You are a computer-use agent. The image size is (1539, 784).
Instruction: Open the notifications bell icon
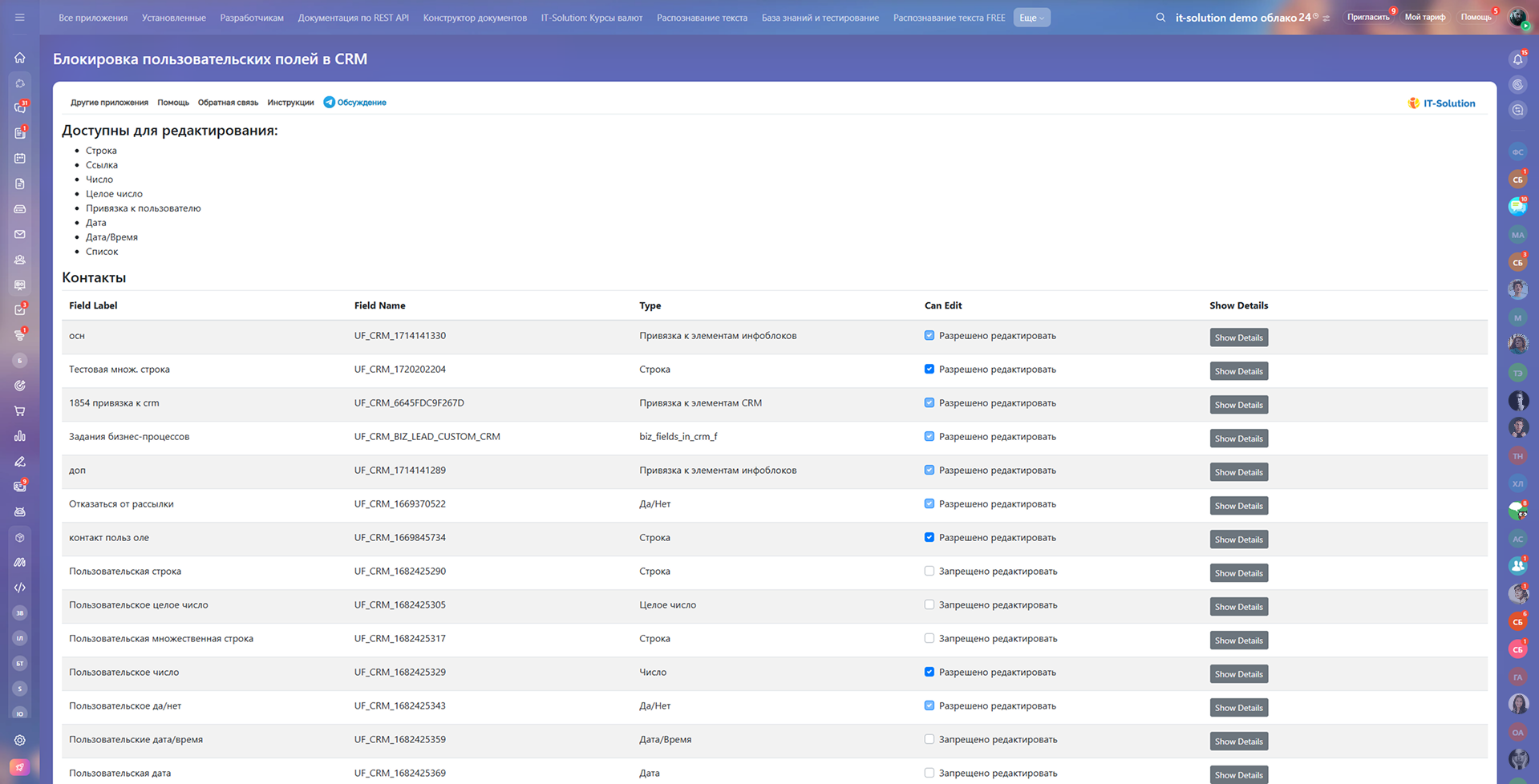pyautogui.click(x=1517, y=59)
